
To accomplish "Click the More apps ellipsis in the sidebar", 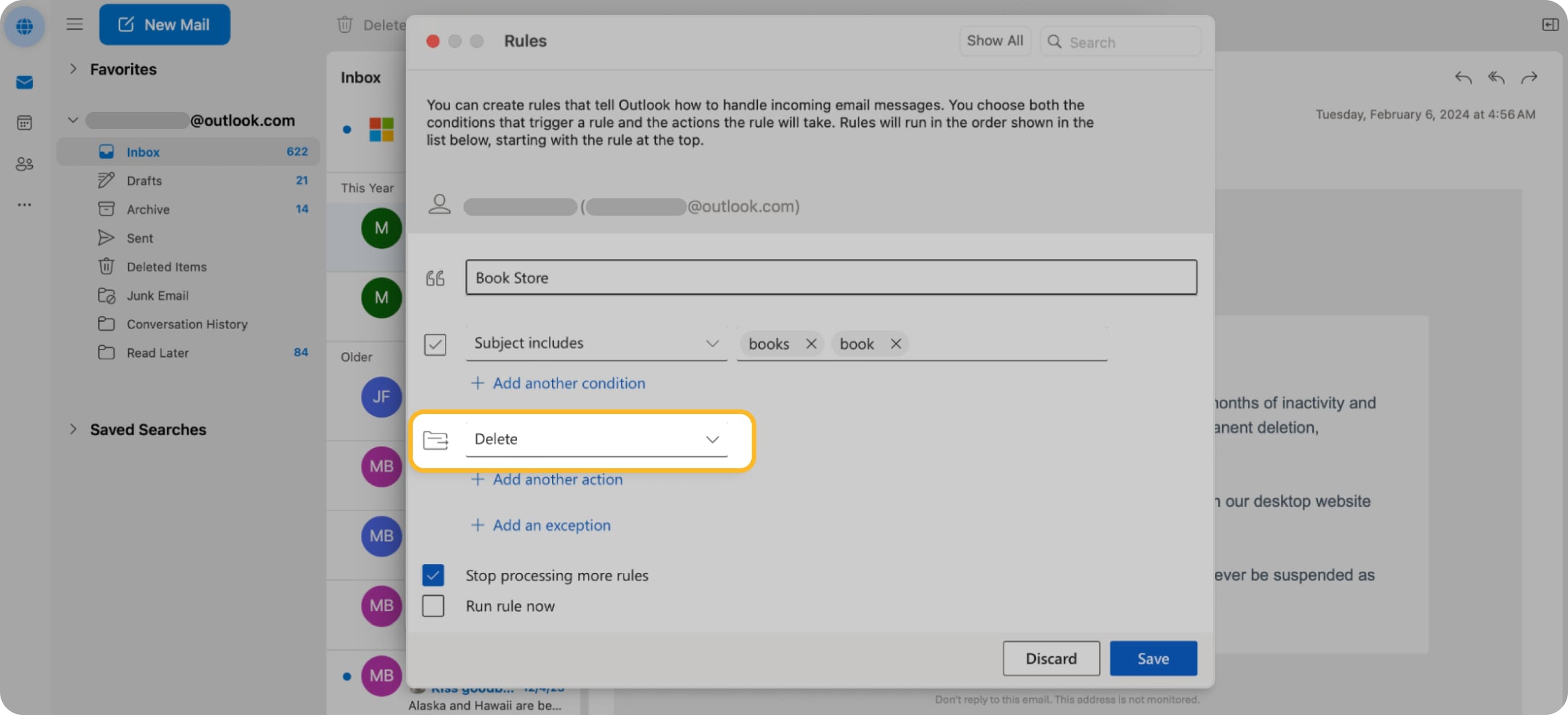I will 24,204.
